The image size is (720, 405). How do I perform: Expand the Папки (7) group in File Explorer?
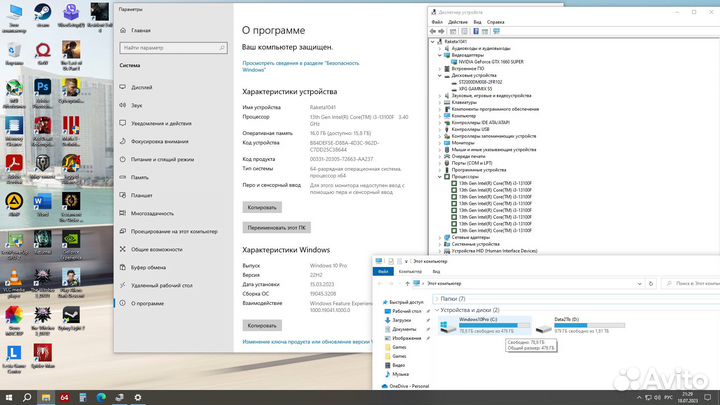point(437,299)
